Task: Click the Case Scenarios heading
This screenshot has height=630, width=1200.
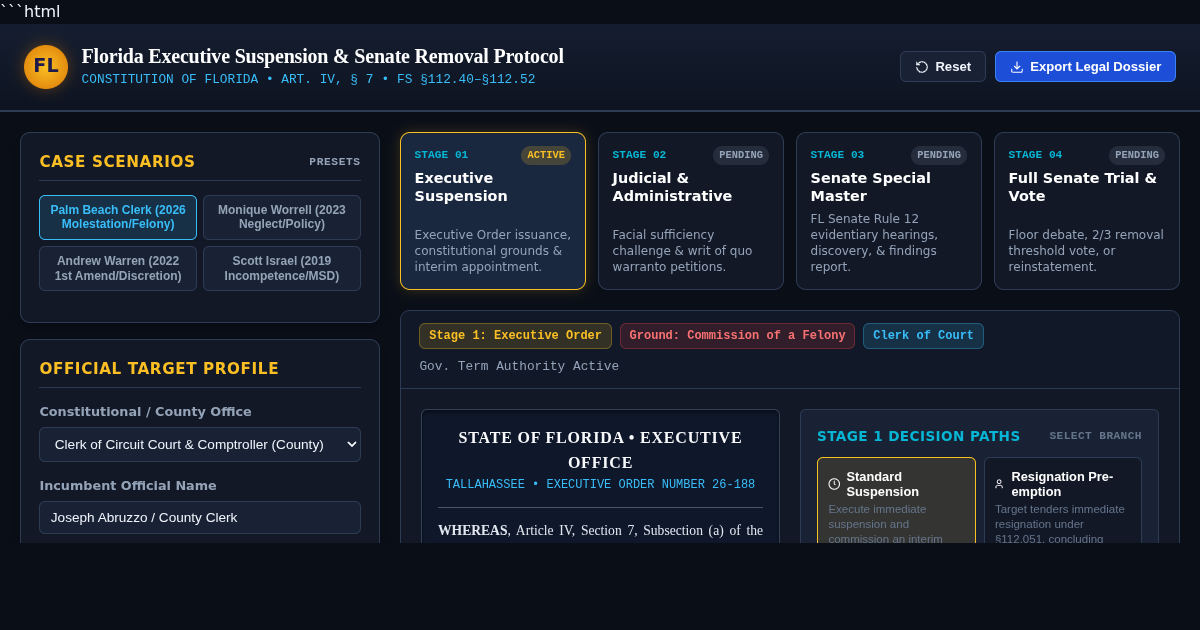Action: coord(117,162)
